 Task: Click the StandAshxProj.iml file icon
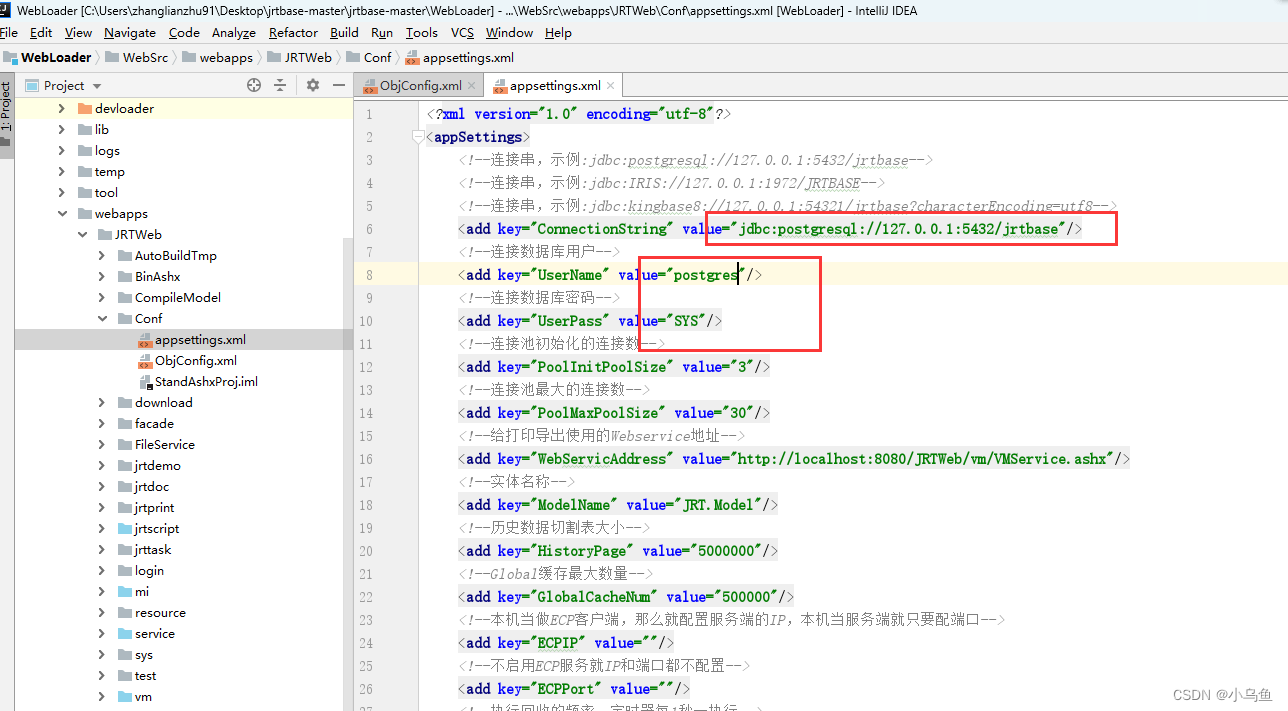click(145, 382)
